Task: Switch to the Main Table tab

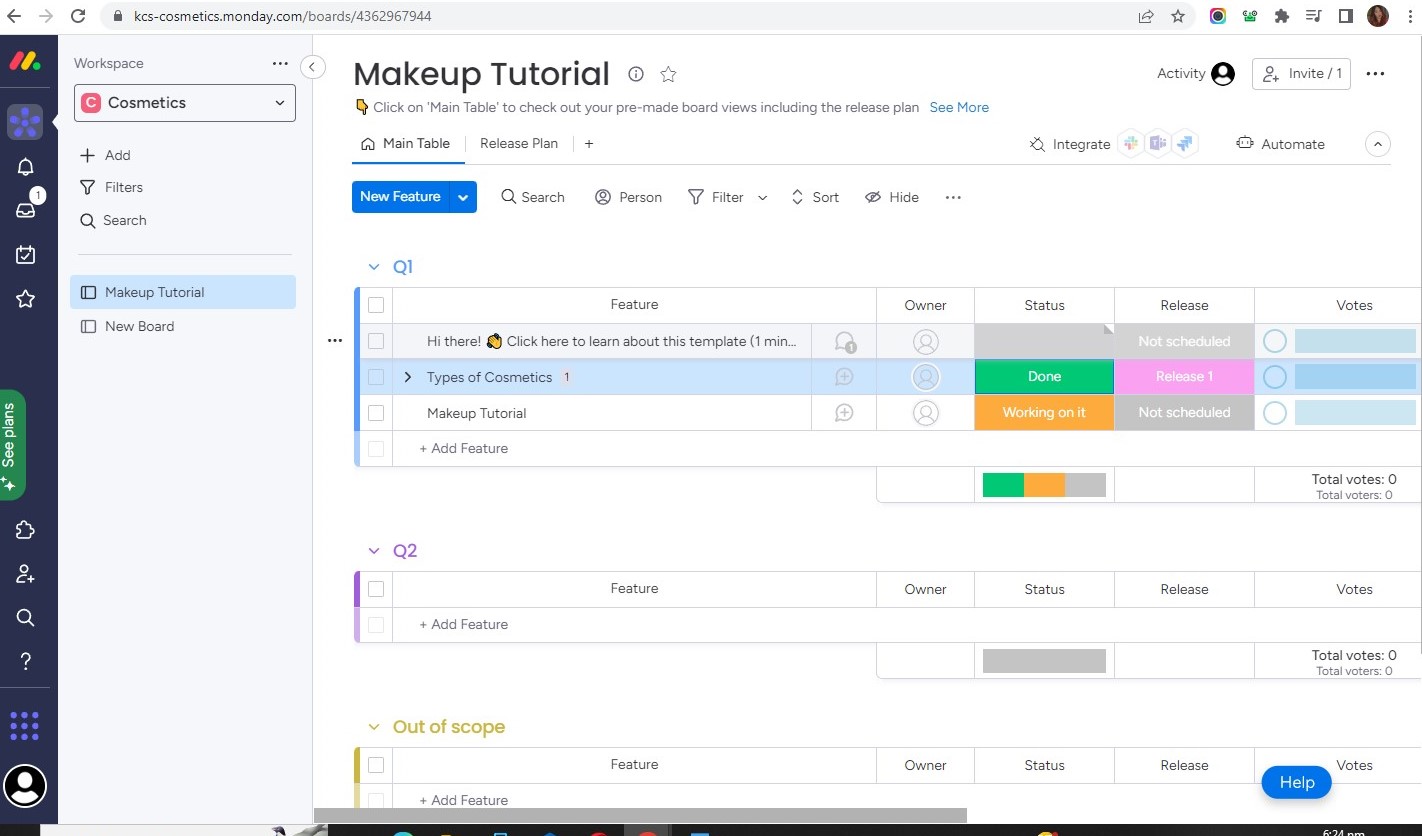Action: coord(406,143)
